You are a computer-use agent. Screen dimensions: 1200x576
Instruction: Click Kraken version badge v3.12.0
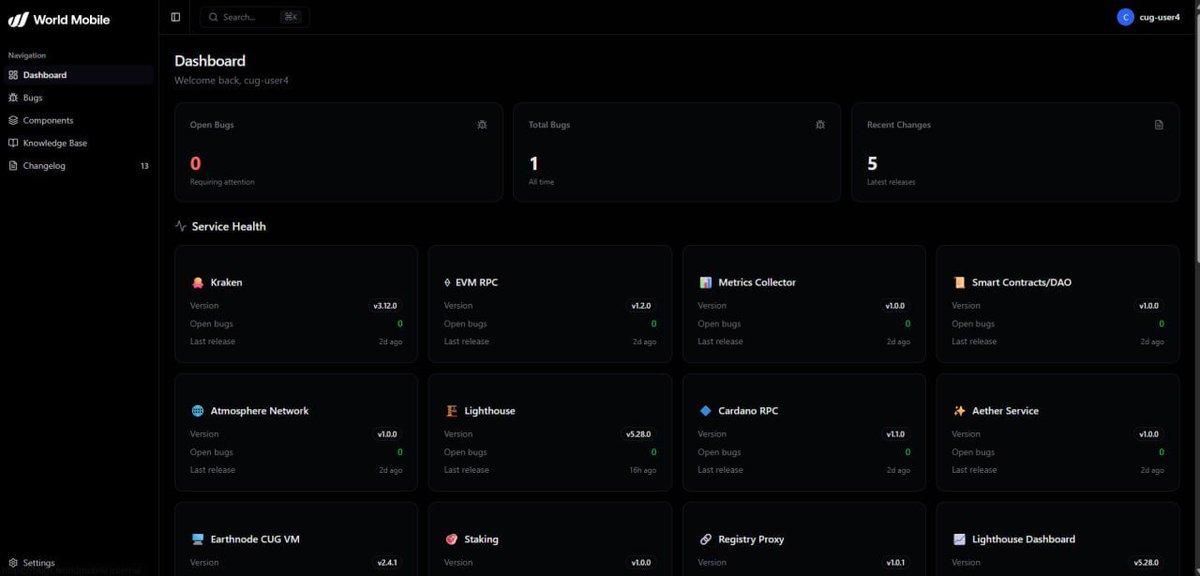[387, 306]
